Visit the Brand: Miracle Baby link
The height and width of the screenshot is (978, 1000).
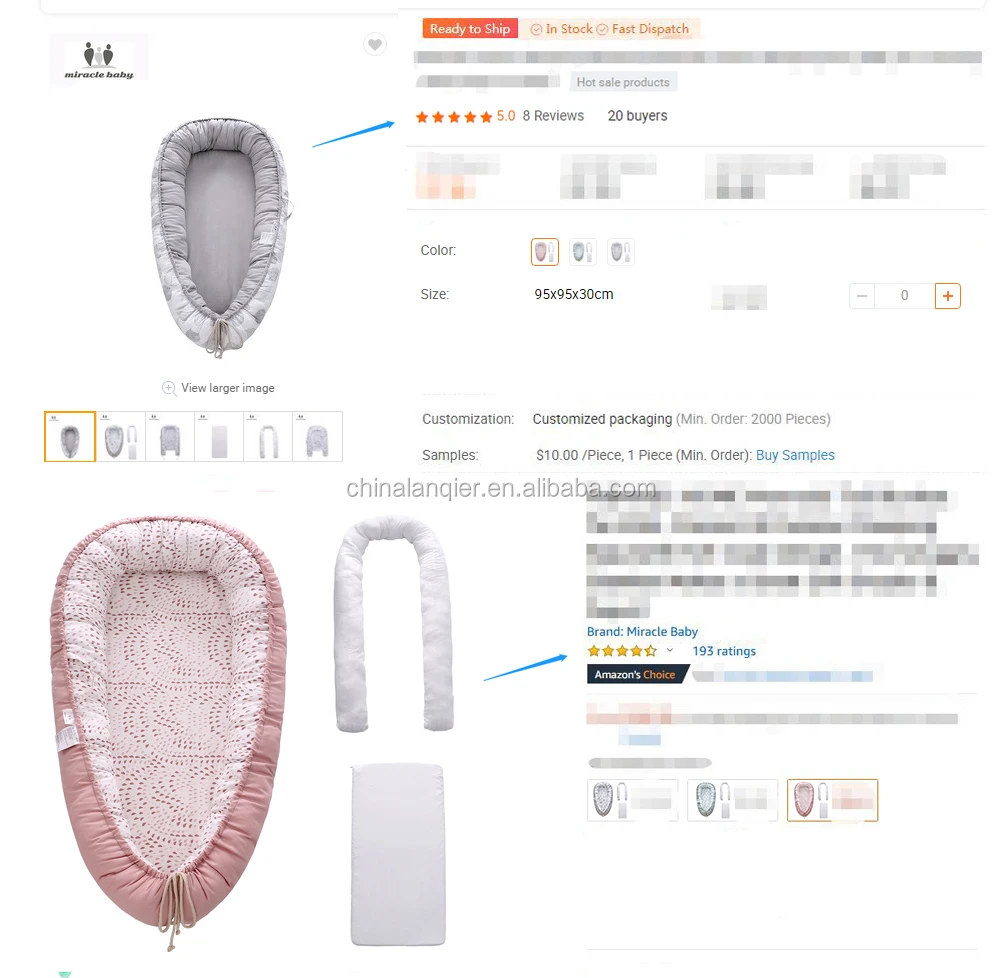(x=642, y=632)
